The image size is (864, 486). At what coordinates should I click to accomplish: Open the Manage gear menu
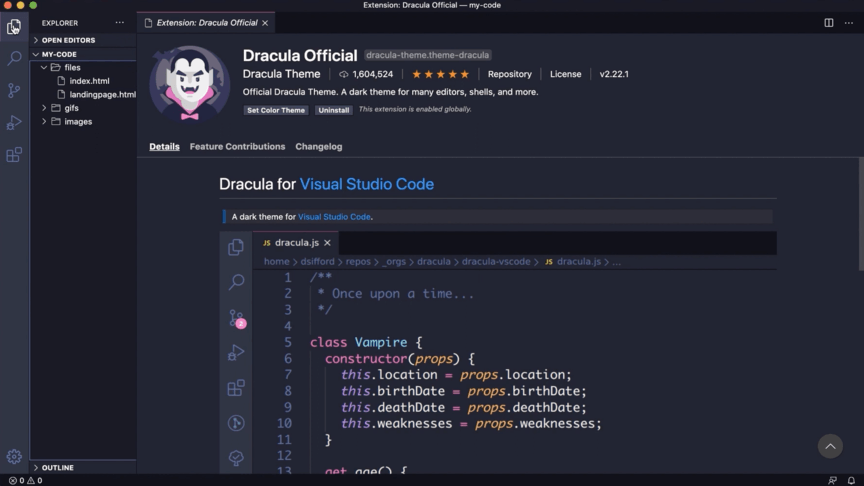tap(14, 456)
